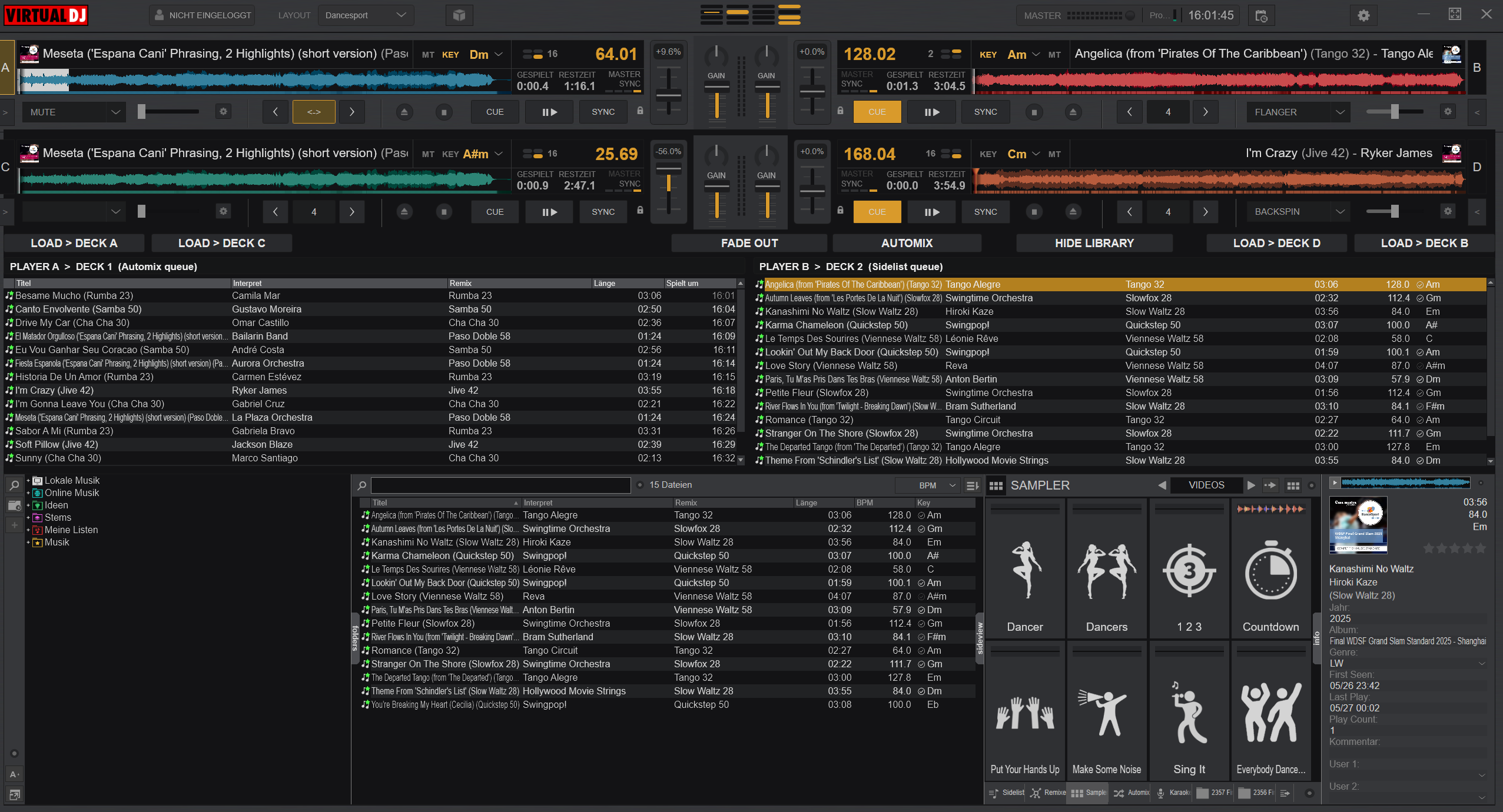Image resolution: width=1503 pixels, height=812 pixels.
Task: Stop playback on Deck B
Action: pos(1034,112)
